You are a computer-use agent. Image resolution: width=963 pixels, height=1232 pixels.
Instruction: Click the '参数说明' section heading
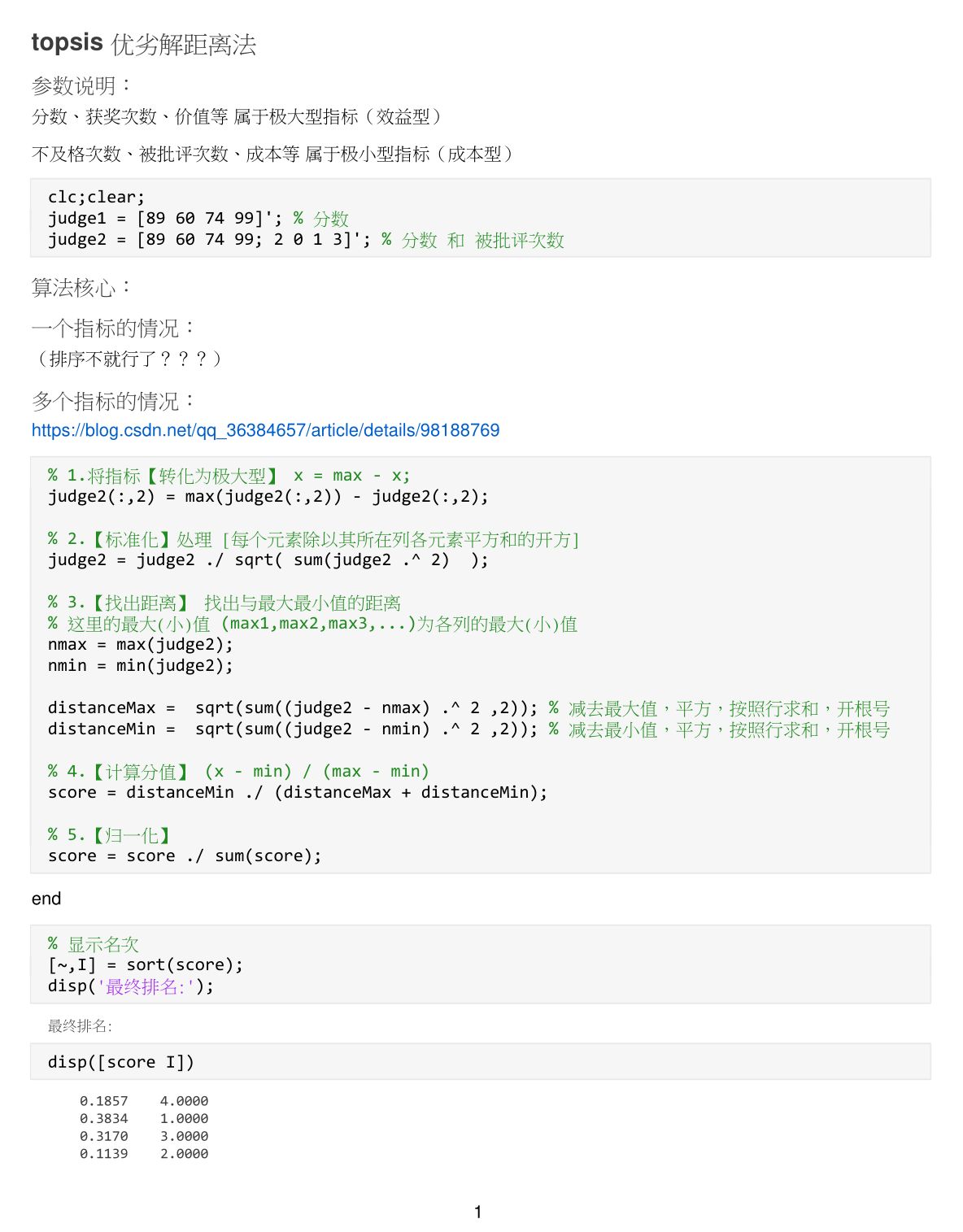pos(81,85)
